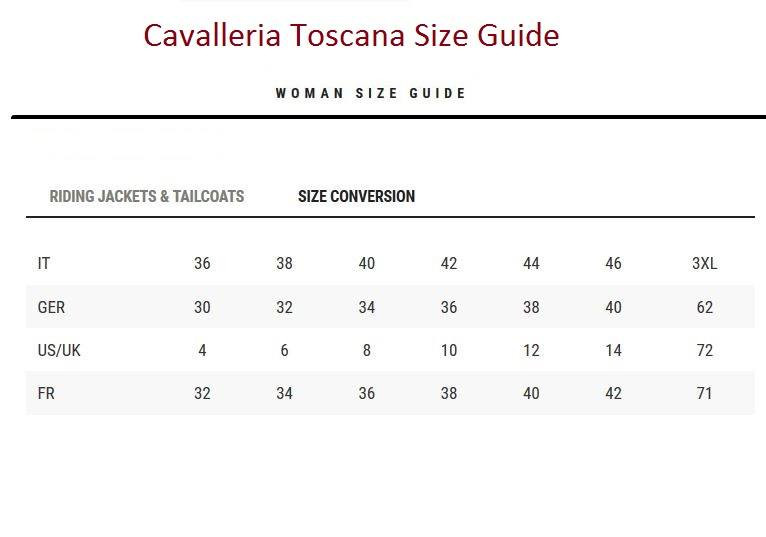Viewport: 766px width, 537px height.
Task: Select the FR row label
Action: [46, 394]
